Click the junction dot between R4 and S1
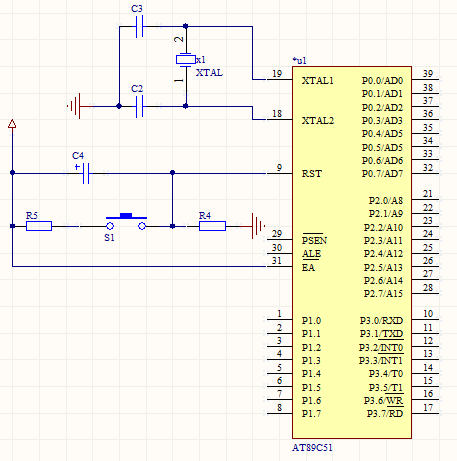This screenshot has width=457, height=461. 172,226
